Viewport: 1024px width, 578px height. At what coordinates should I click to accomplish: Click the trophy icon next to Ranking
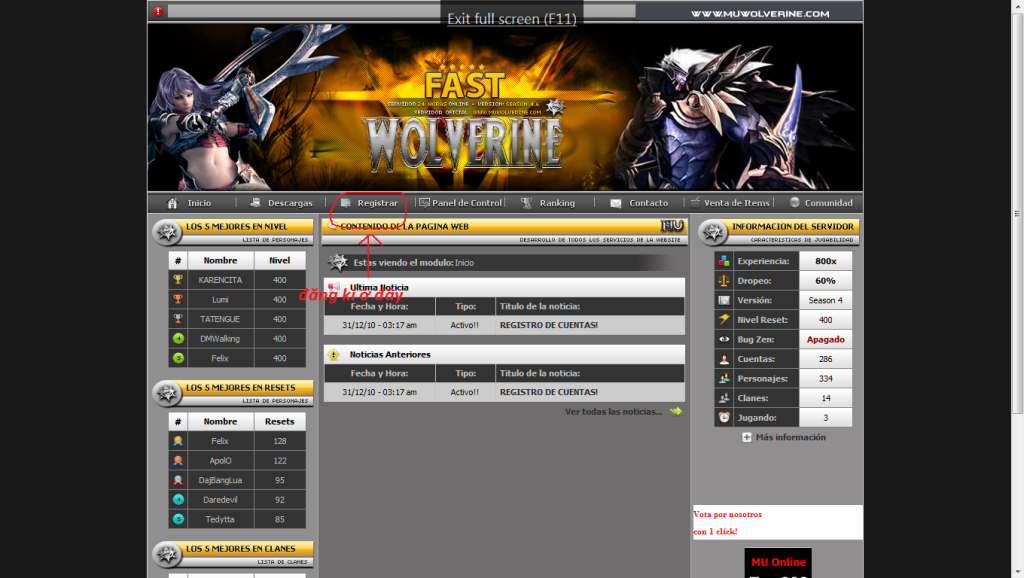tap(526, 203)
